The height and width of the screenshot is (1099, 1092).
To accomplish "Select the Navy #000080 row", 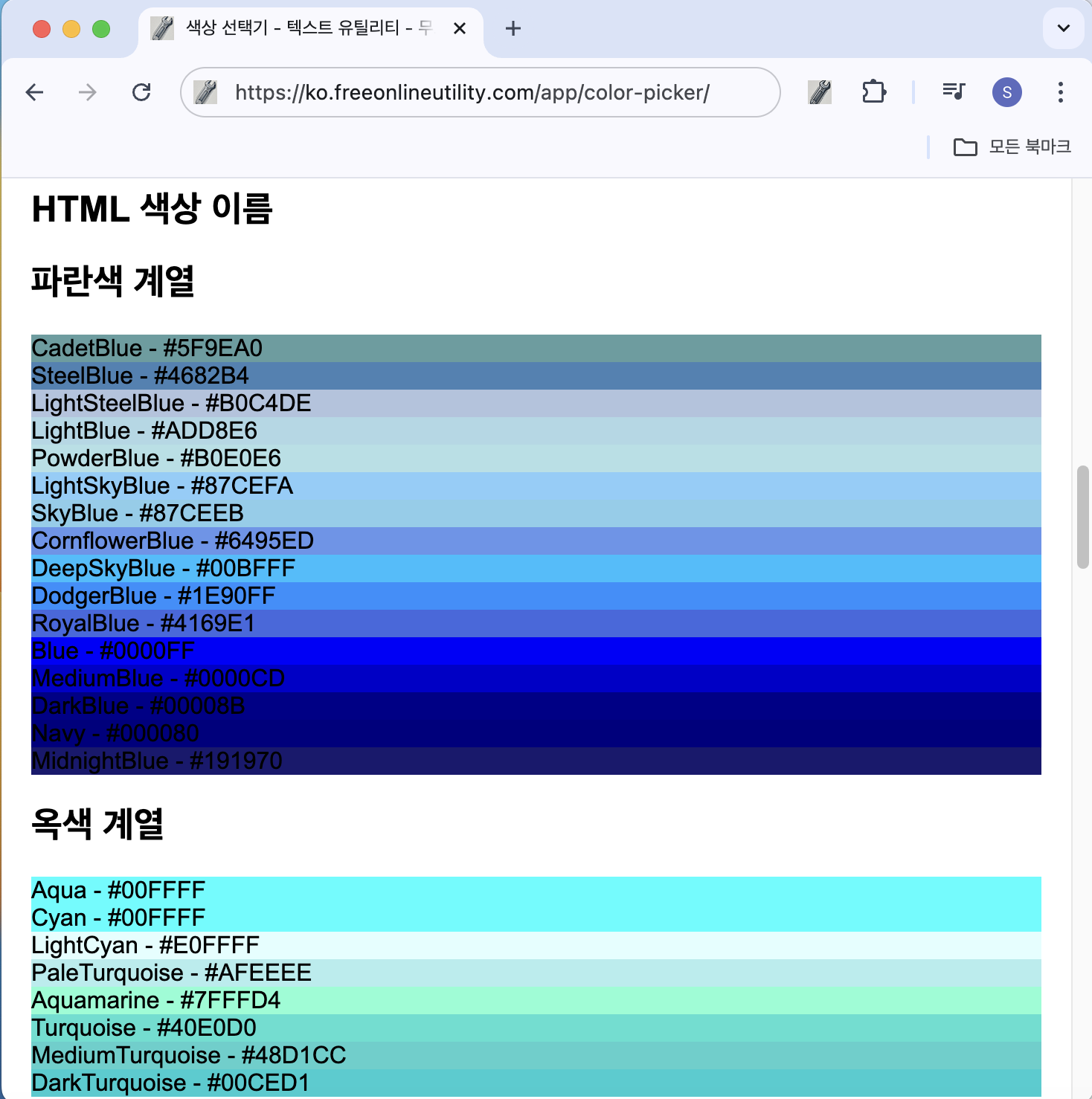I will pyautogui.click(x=536, y=733).
